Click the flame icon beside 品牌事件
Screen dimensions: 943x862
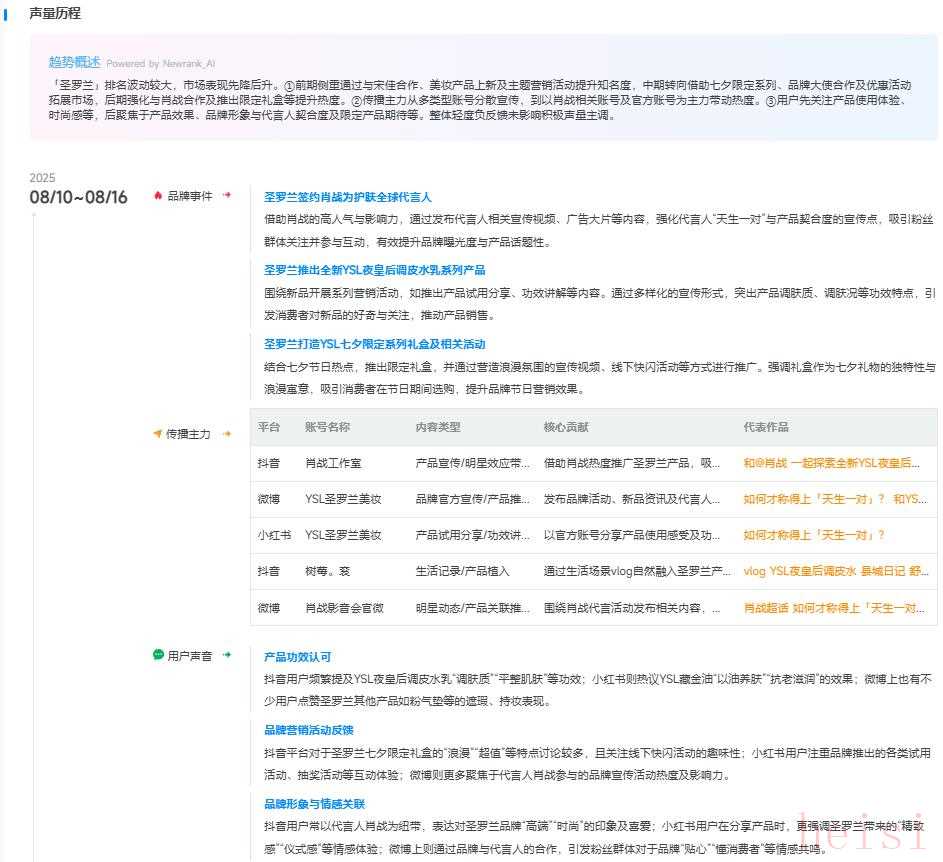pos(158,195)
